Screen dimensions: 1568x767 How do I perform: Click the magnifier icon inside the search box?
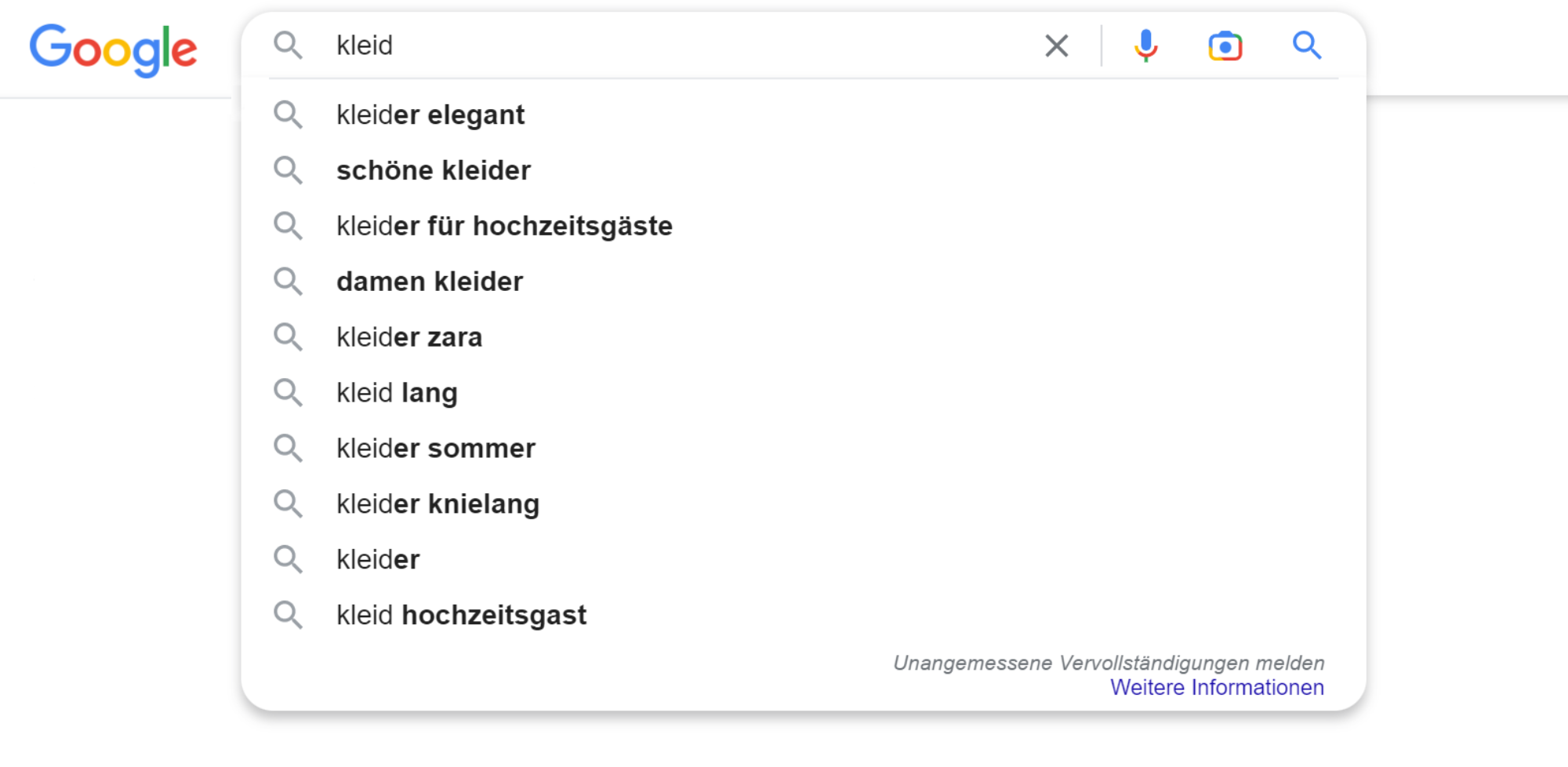click(x=289, y=45)
